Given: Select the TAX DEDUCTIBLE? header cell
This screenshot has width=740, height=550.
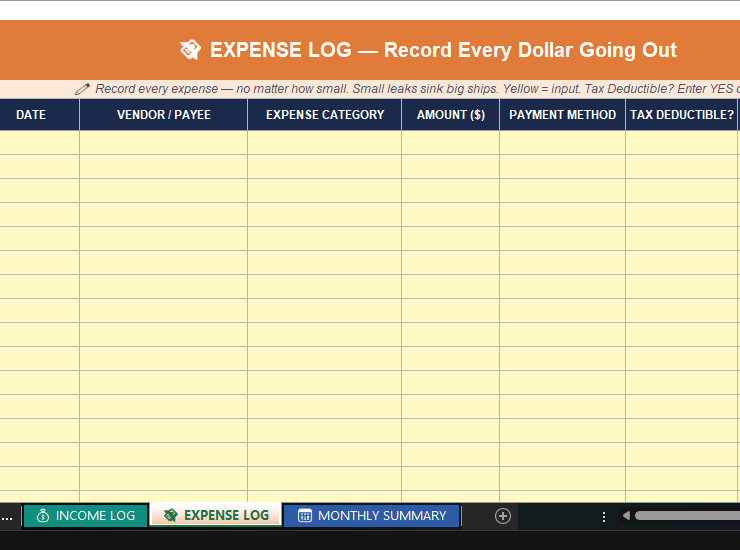Looking at the screenshot, I should click(682, 115).
